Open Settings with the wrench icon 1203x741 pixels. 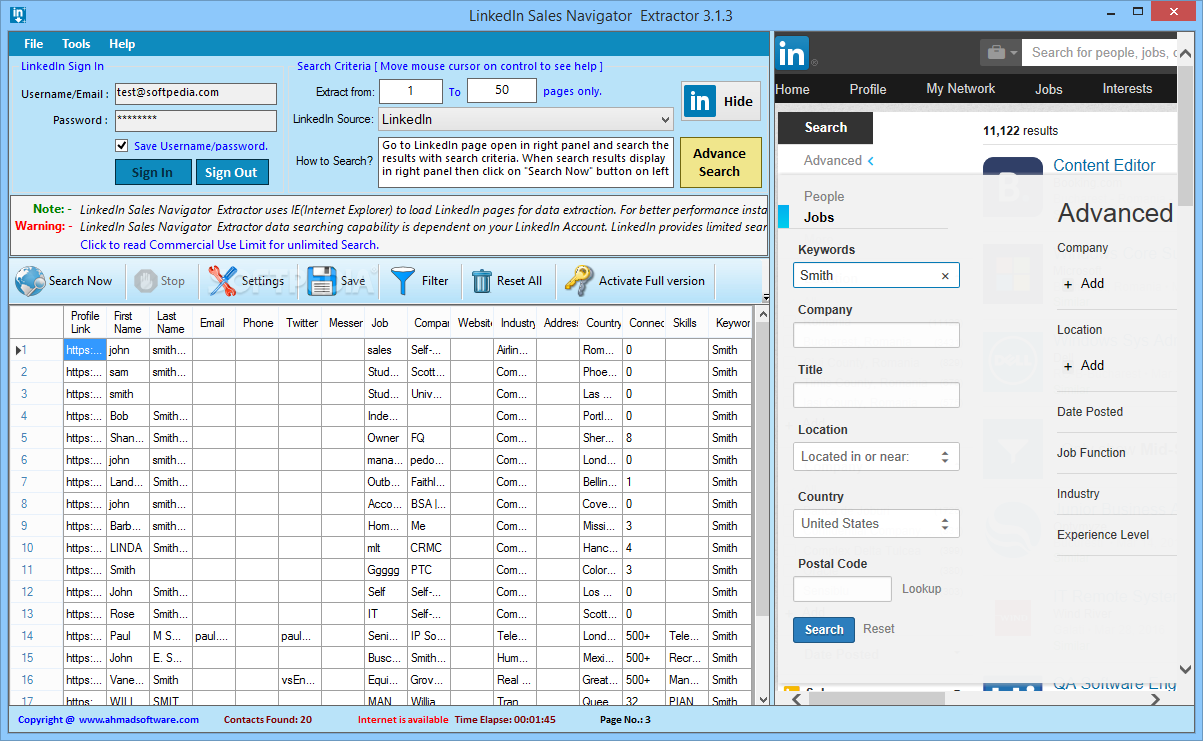point(222,281)
